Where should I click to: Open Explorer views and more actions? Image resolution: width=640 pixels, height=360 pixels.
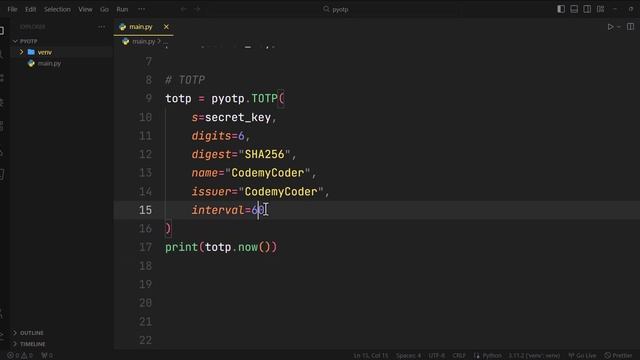[x=101, y=27]
